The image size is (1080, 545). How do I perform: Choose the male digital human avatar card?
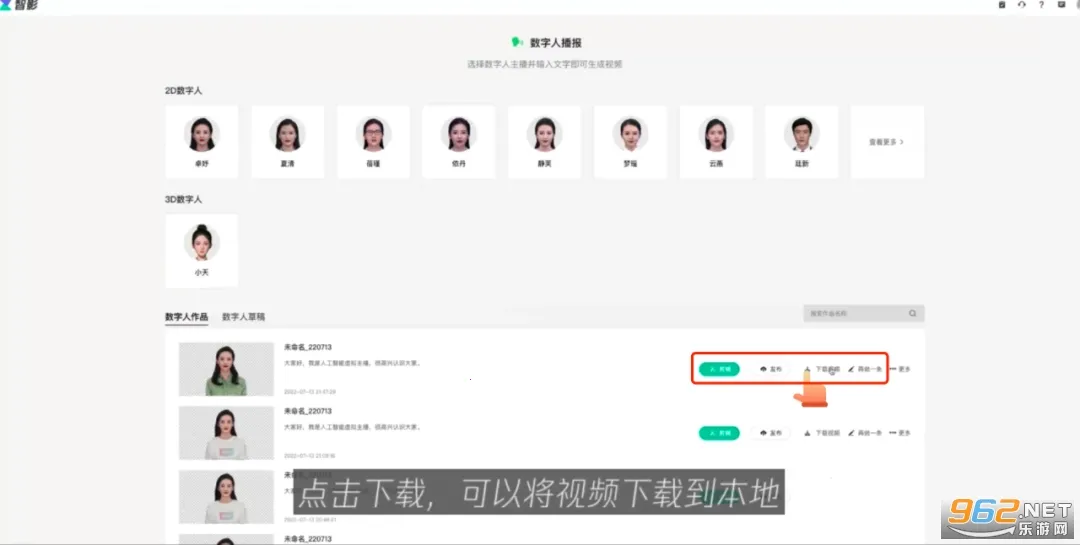[x=802, y=142]
